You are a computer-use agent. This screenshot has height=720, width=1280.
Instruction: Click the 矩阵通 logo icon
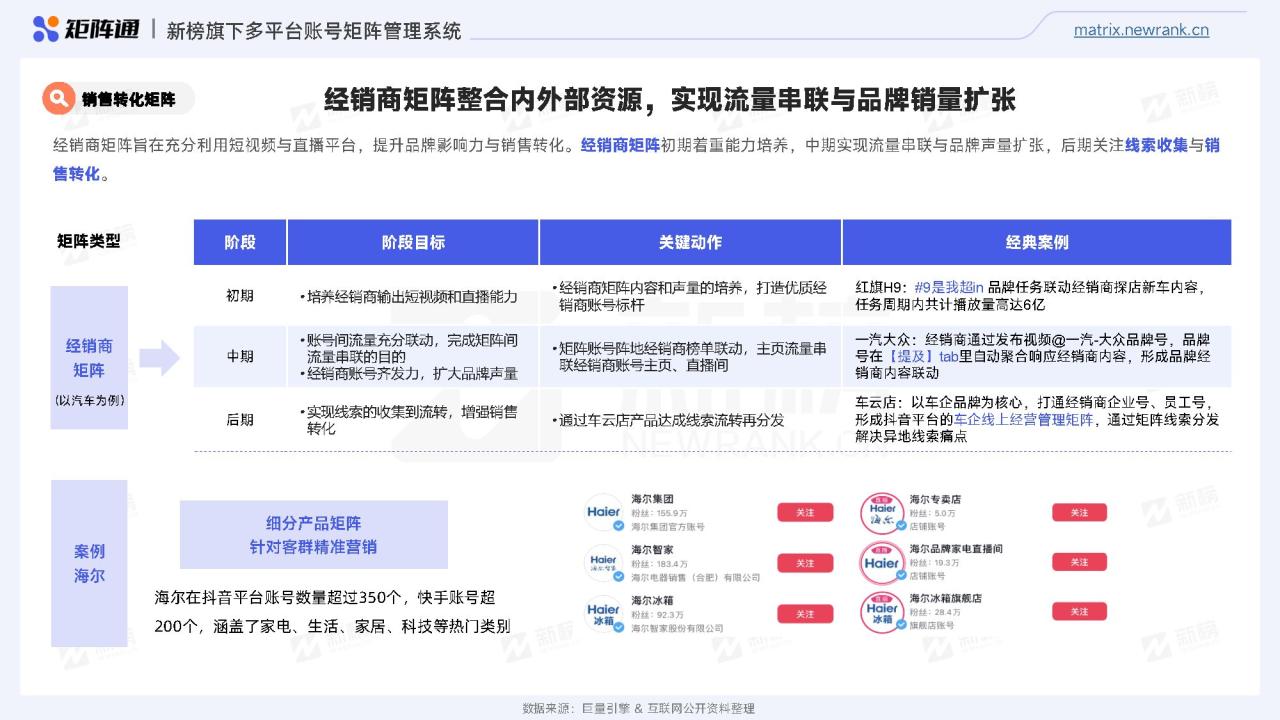46,29
